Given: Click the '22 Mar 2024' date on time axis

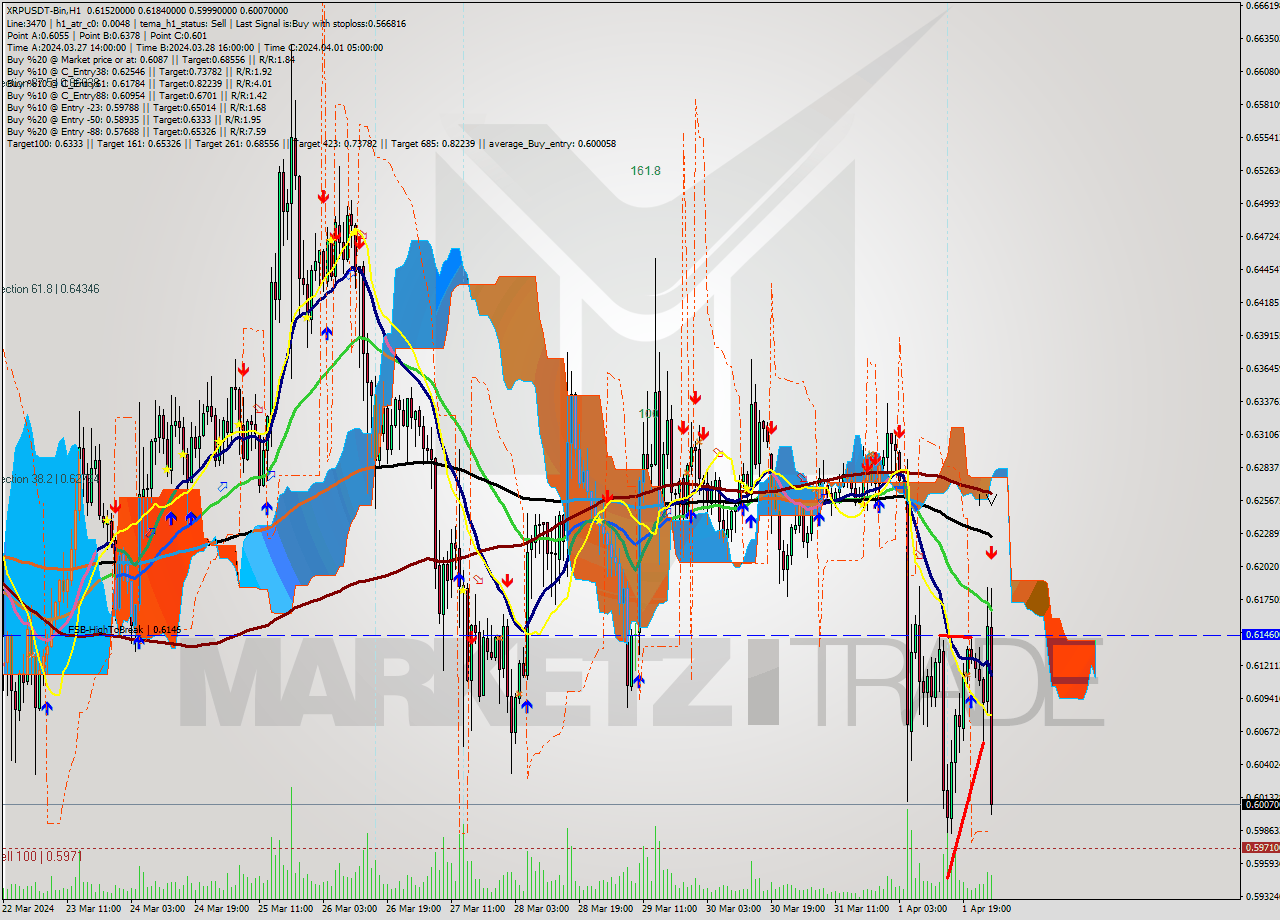Looking at the screenshot, I should [x=29, y=909].
